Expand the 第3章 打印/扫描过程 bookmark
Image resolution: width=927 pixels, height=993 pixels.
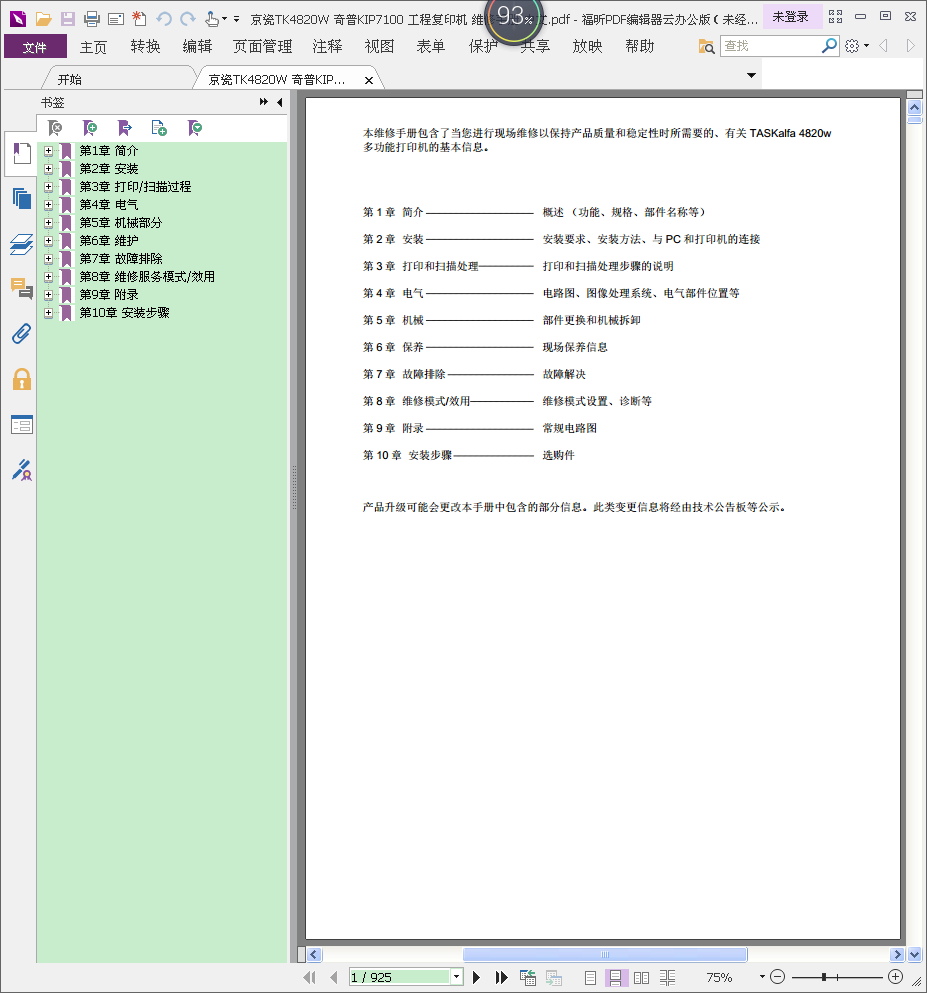pyautogui.click(x=48, y=187)
